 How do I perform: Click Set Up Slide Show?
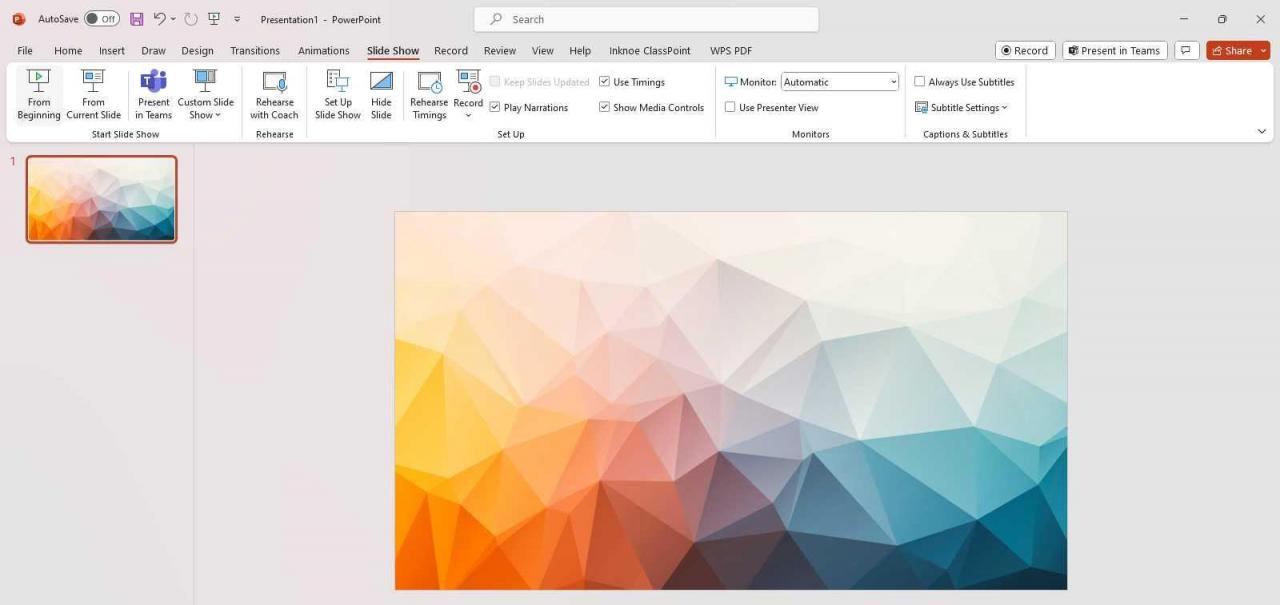click(337, 92)
